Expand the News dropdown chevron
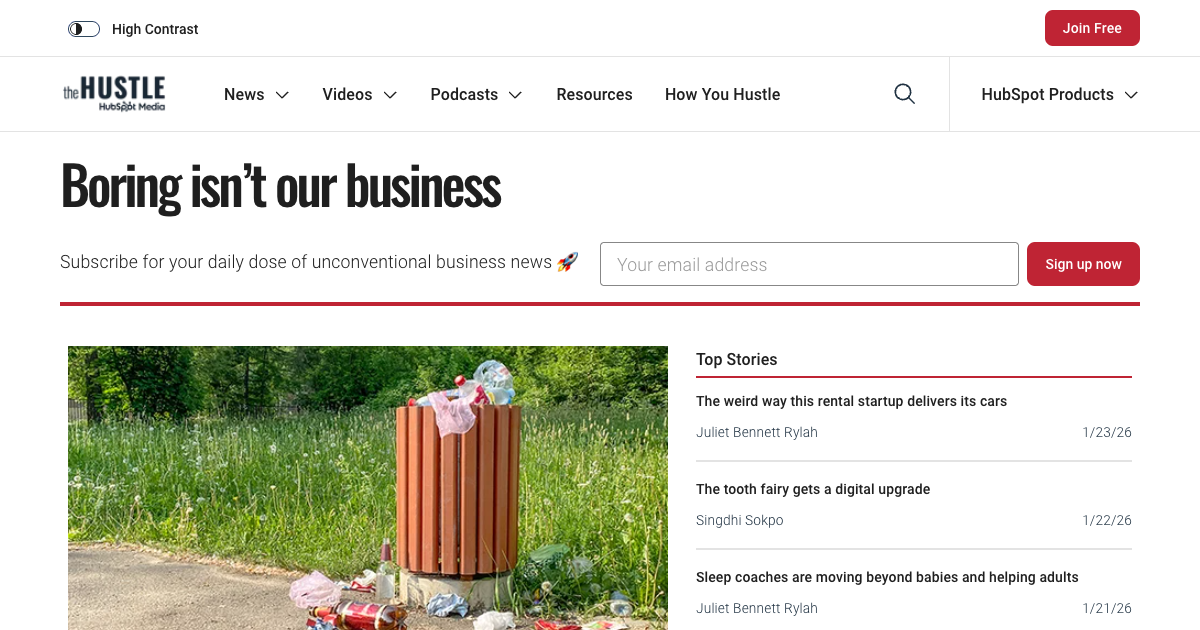The width and height of the screenshot is (1200, 630). 282,95
